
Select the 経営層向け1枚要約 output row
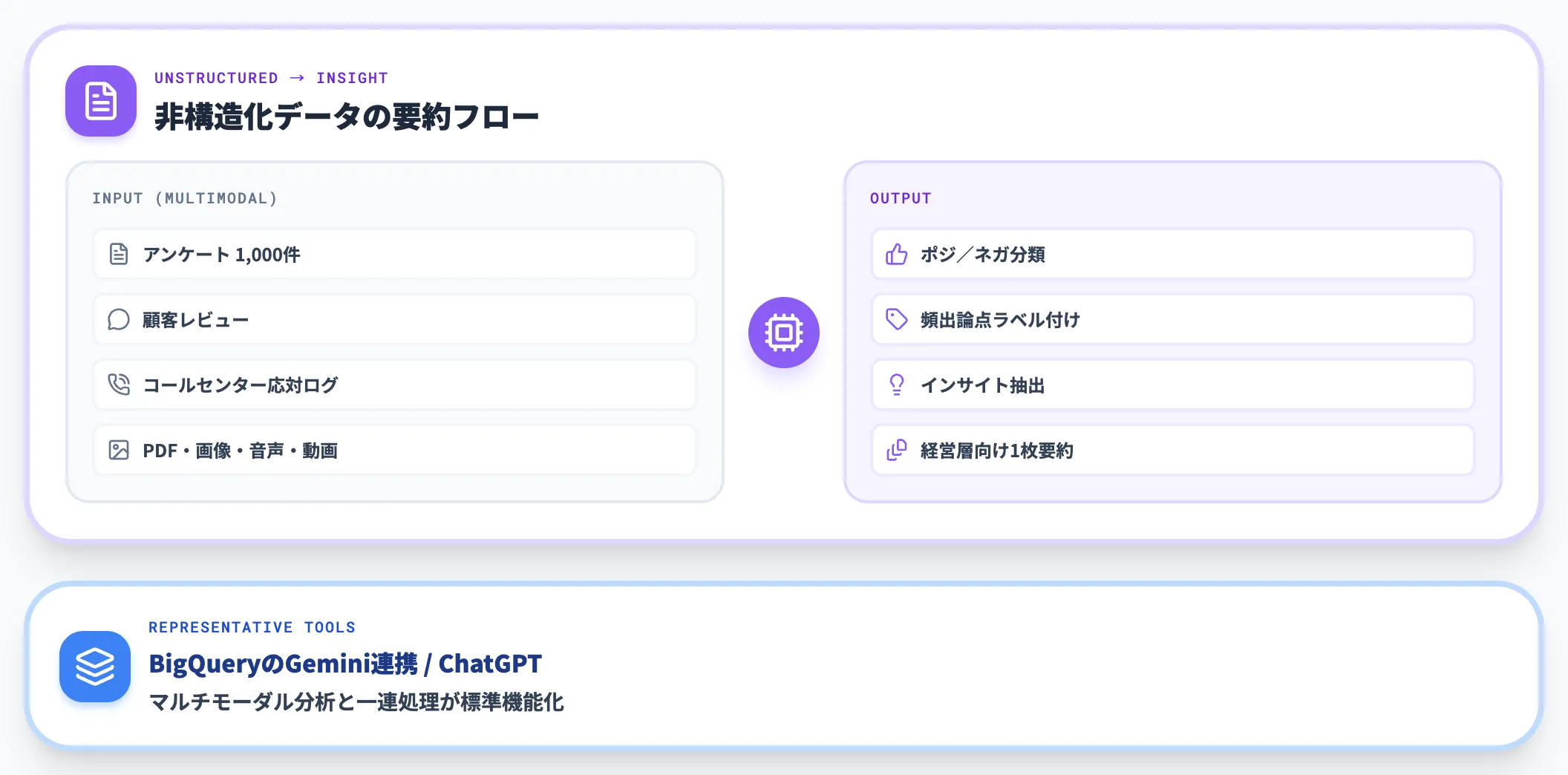click(1173, 450)
